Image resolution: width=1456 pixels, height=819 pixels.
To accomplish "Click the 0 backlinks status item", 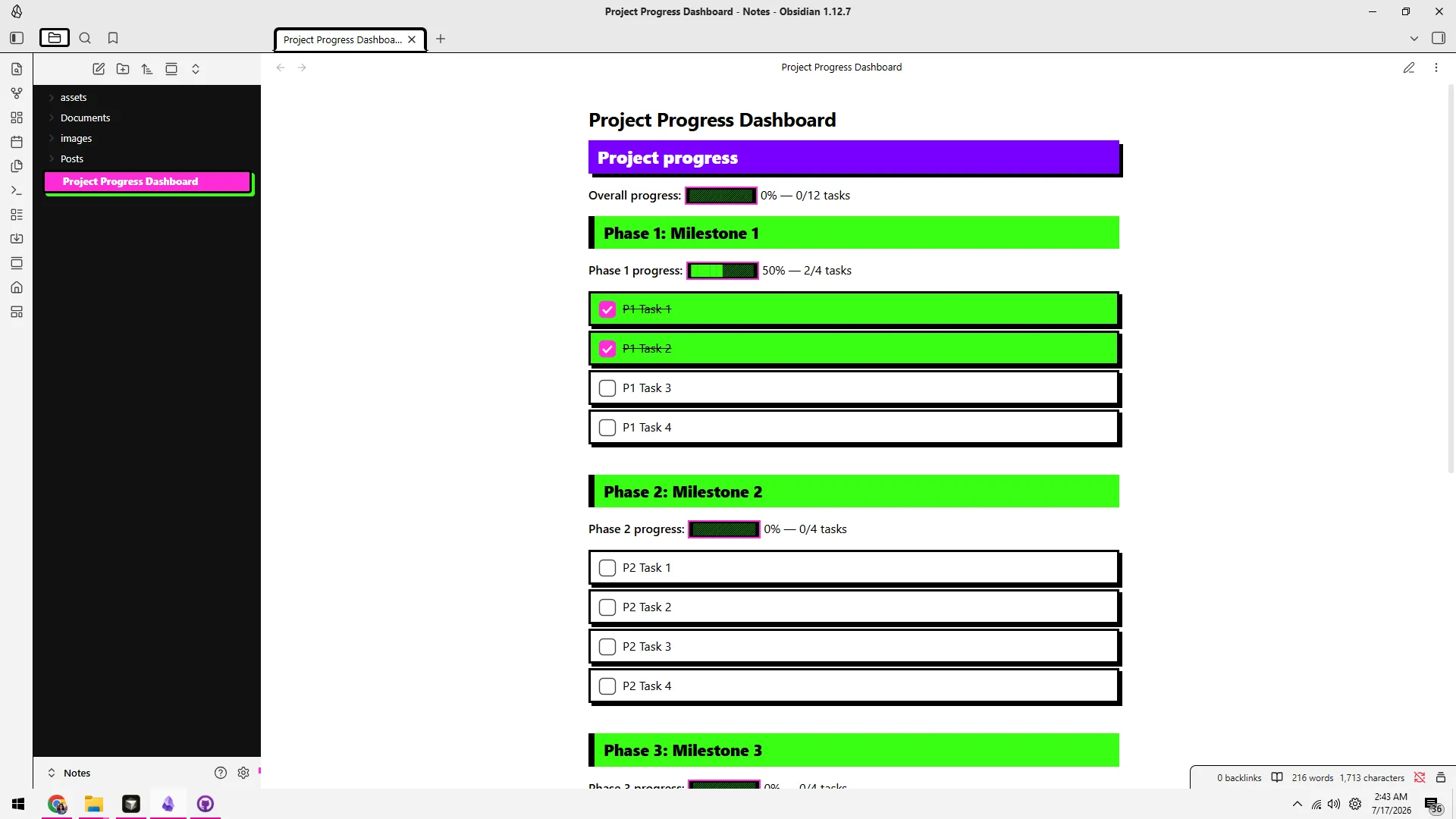I will click(x=1239, y=777).
